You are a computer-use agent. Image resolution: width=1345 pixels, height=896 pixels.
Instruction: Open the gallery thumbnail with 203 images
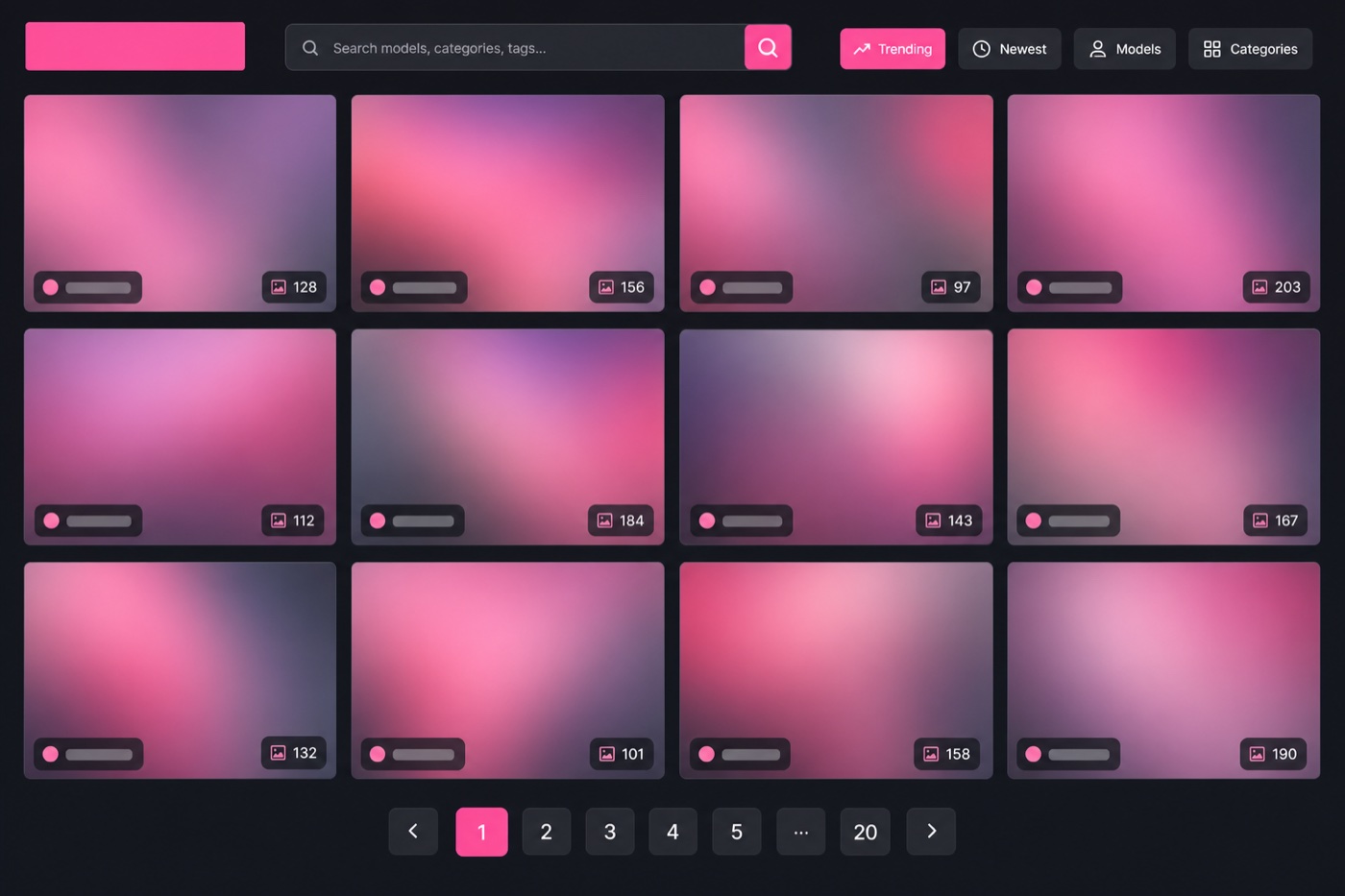pyautogui.click(x=1163, y=203)
